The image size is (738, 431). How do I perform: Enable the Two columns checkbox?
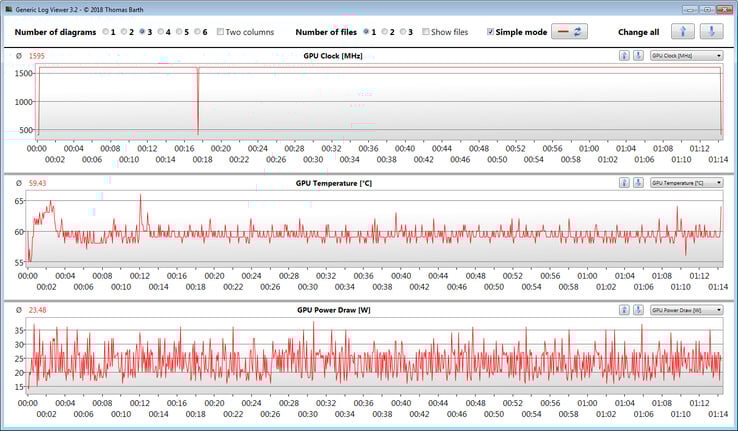[220, 32]
